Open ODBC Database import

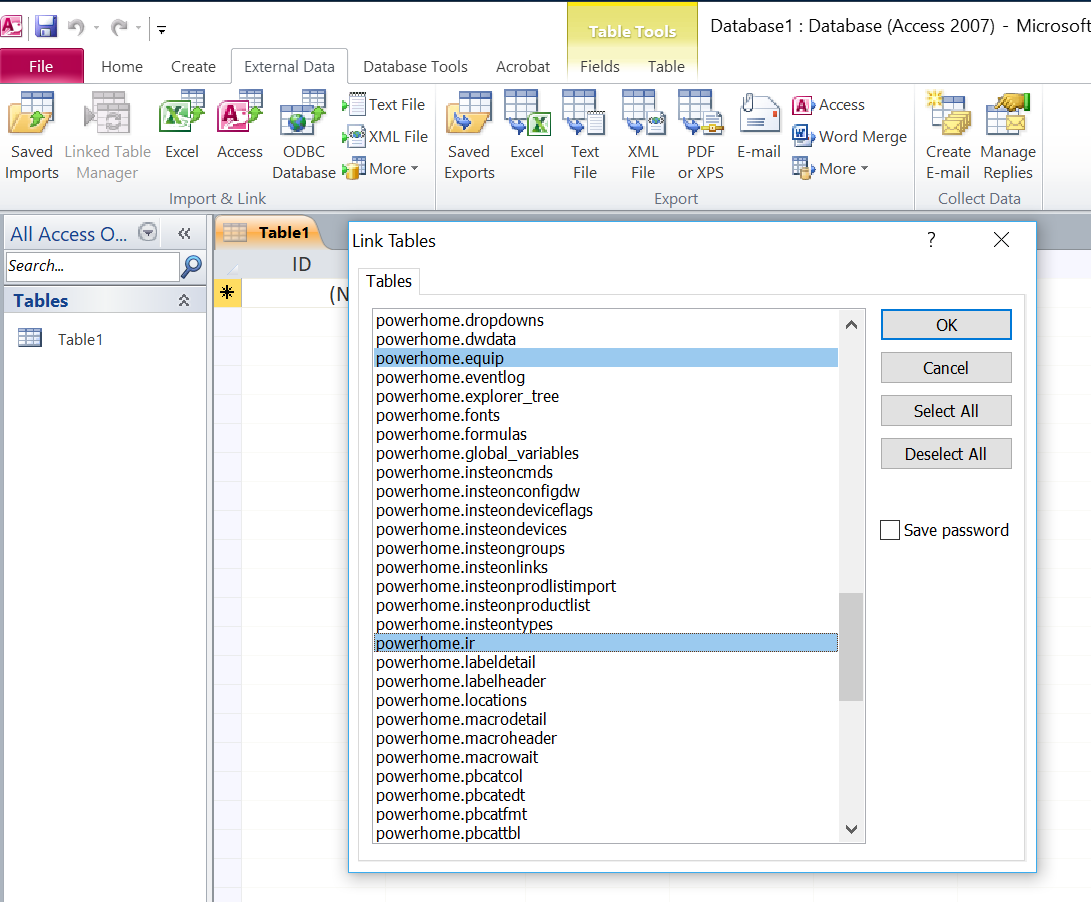click(304, 136)
